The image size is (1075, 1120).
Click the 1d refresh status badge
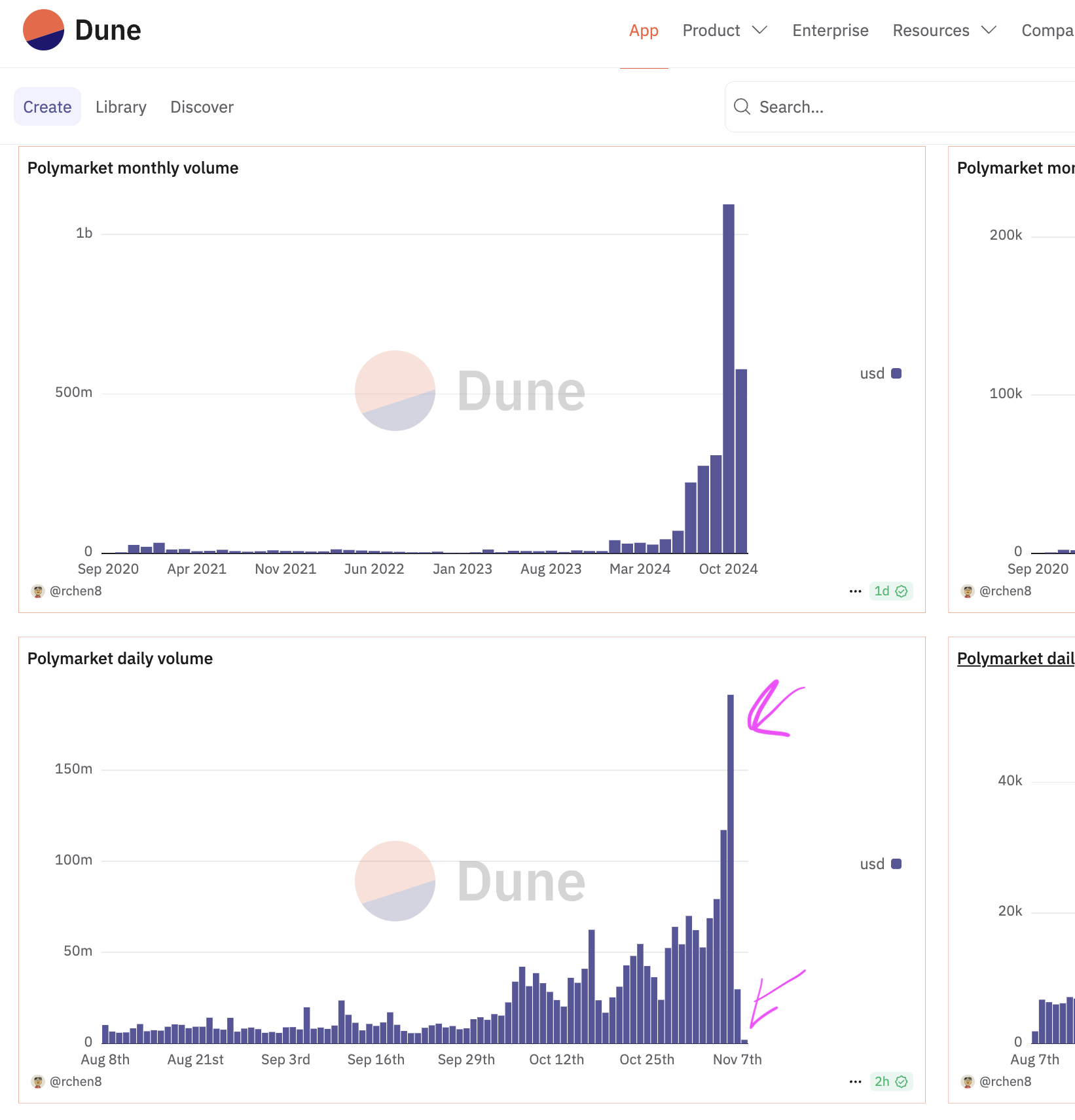[890, 591]
